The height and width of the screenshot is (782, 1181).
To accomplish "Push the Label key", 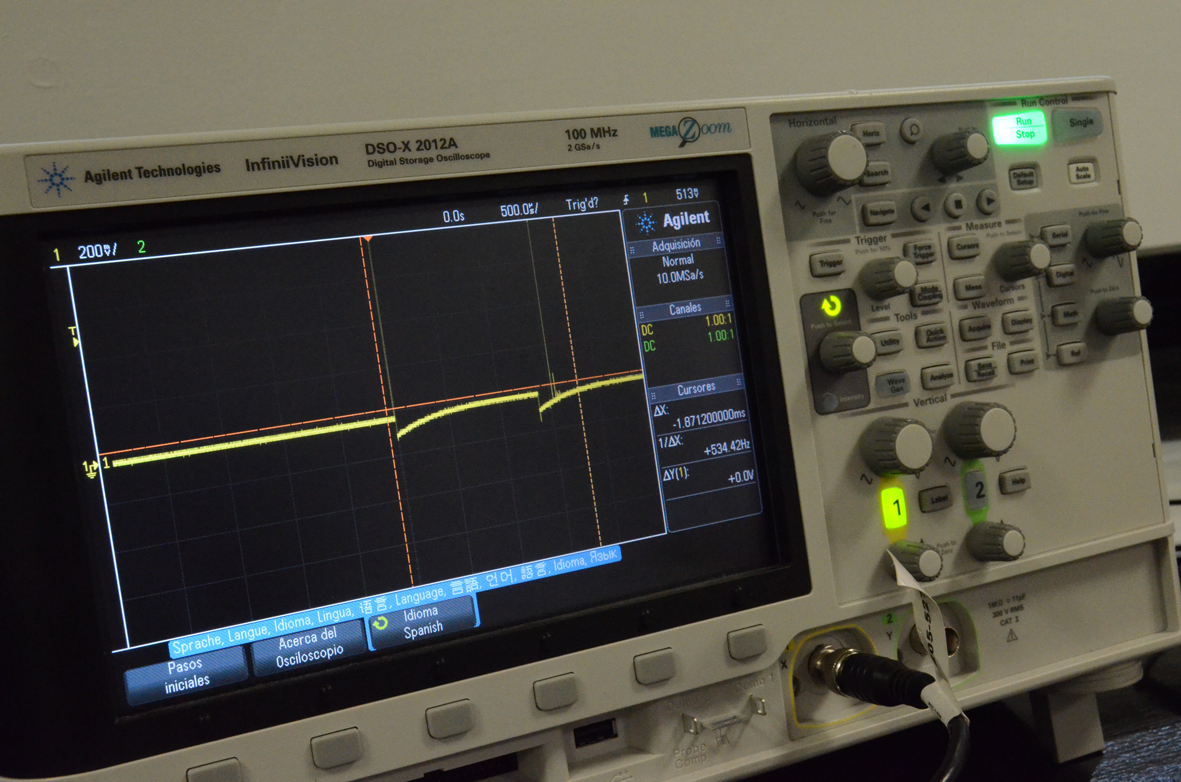I will point(937,498).
